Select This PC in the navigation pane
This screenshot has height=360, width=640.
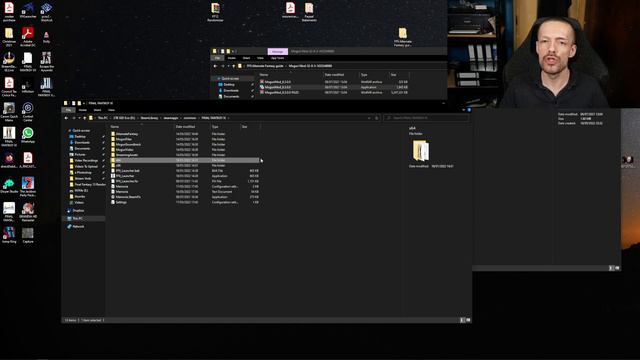point(77,218)
